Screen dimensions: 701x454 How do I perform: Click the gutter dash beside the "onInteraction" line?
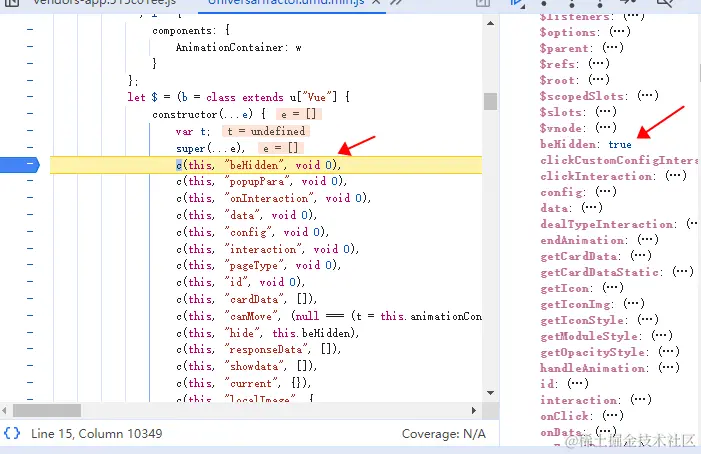pyautogui.click(x=30, y=198)
